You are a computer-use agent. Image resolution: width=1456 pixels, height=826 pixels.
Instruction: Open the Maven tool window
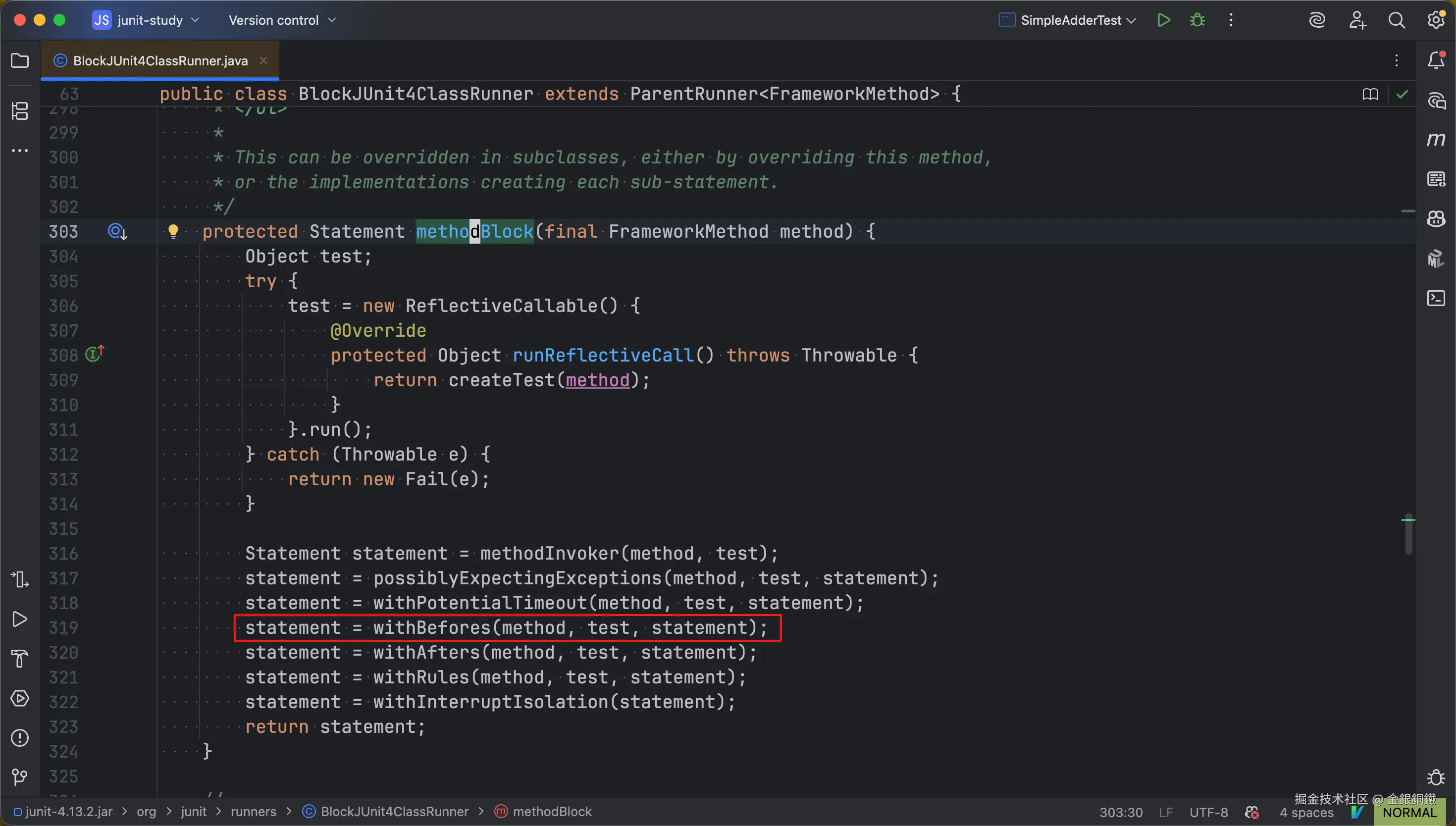(1436, 140)
